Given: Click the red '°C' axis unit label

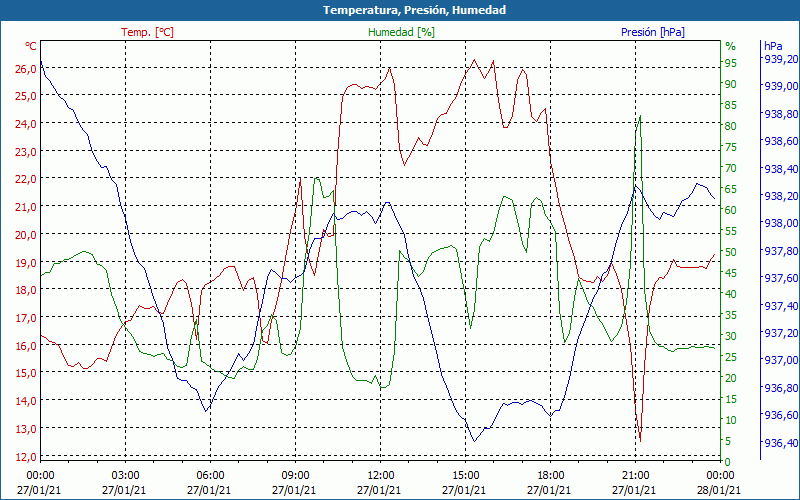Looking at the screenshot, I should pos(31,46).
